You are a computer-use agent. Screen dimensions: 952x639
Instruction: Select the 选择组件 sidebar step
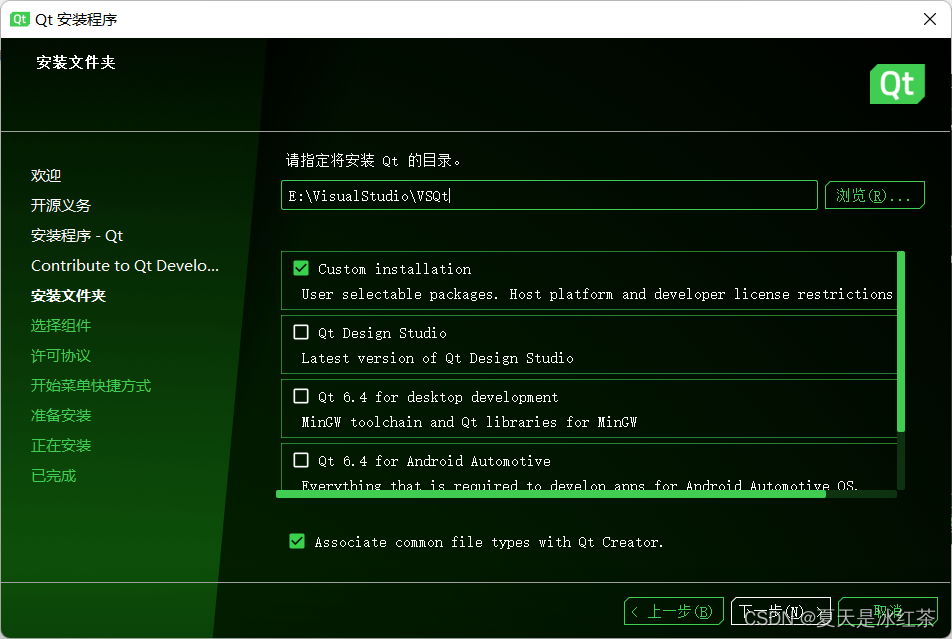61,326
